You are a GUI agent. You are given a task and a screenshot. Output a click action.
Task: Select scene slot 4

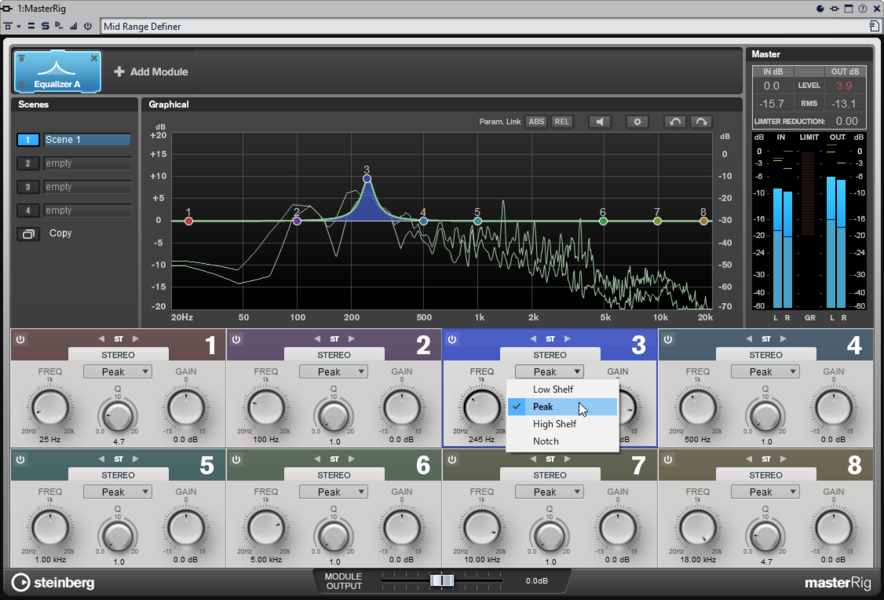(x=28, y=211)
